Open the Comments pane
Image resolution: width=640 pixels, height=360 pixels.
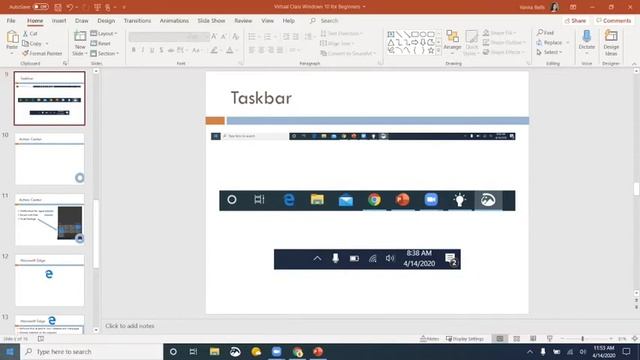click(613, 20)
